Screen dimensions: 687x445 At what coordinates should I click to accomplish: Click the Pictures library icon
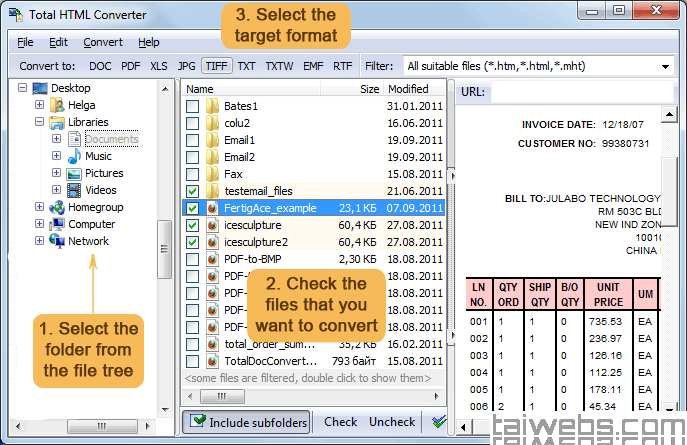[x=75, y=173]
